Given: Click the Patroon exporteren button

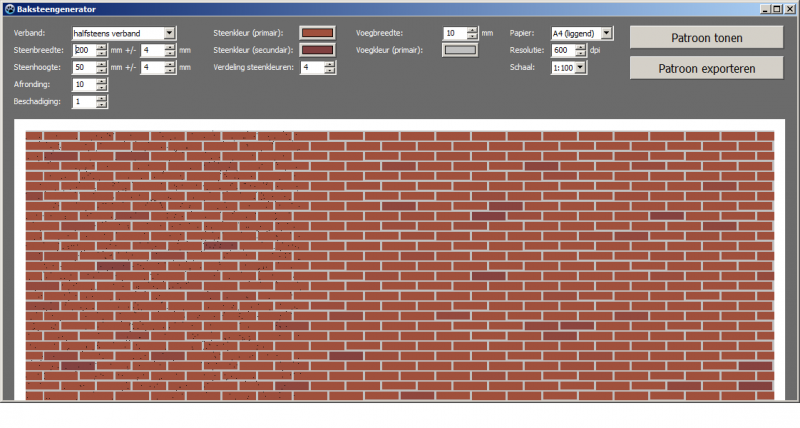Looking at the screenshot, I should (x=706, y=68).
